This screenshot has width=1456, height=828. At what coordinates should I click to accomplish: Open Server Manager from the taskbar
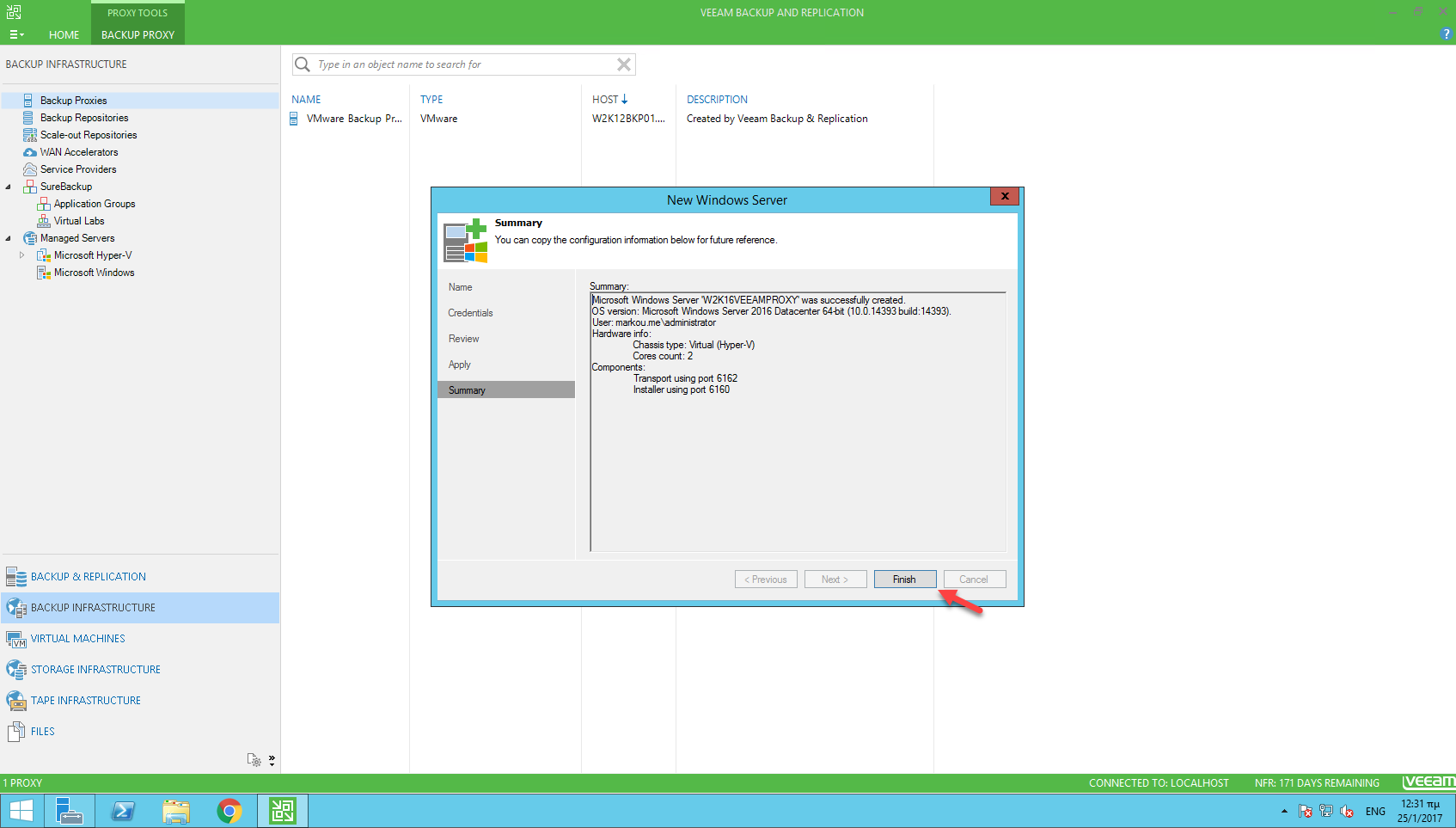click(70, 811)
